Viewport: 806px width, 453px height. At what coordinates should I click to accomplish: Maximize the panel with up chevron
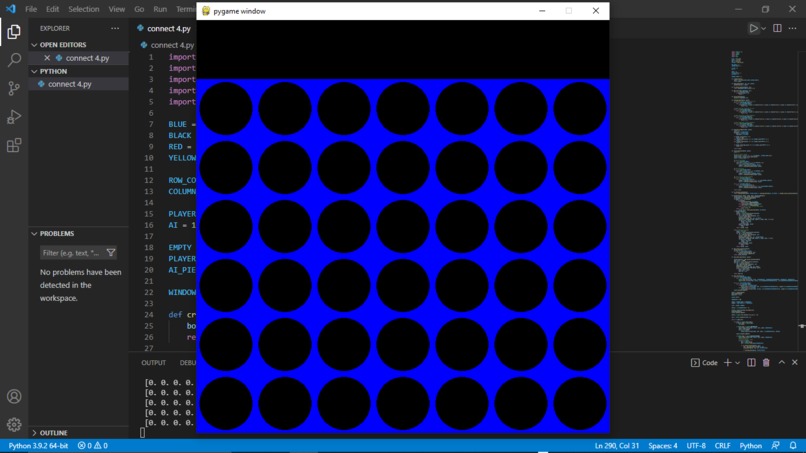point(781,363)
